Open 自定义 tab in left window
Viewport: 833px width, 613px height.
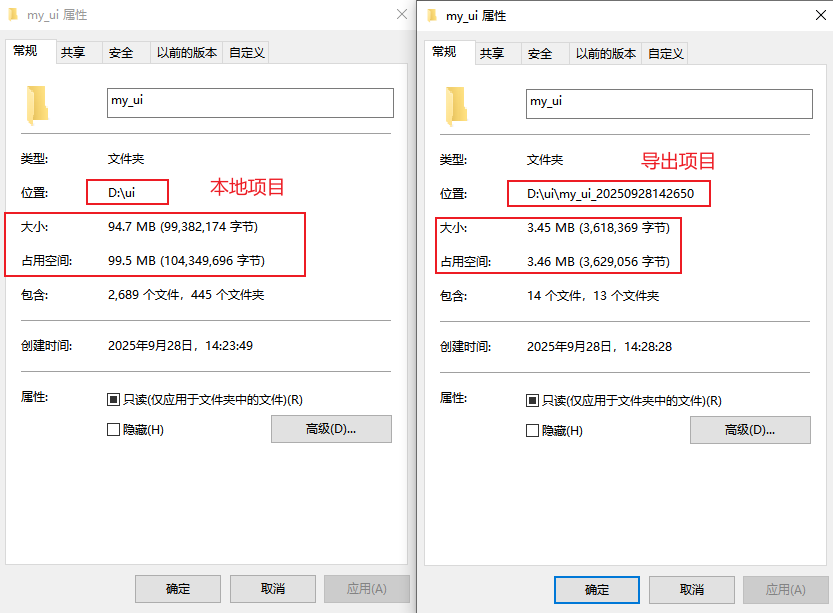246,53
